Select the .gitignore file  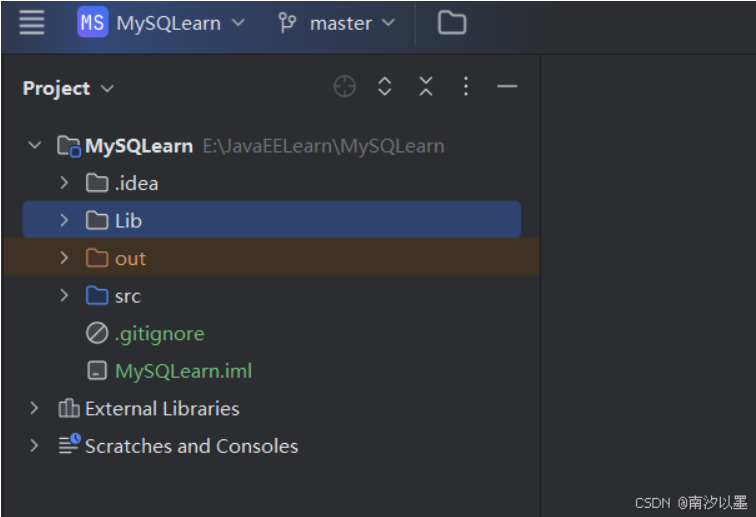coord(159,334)
